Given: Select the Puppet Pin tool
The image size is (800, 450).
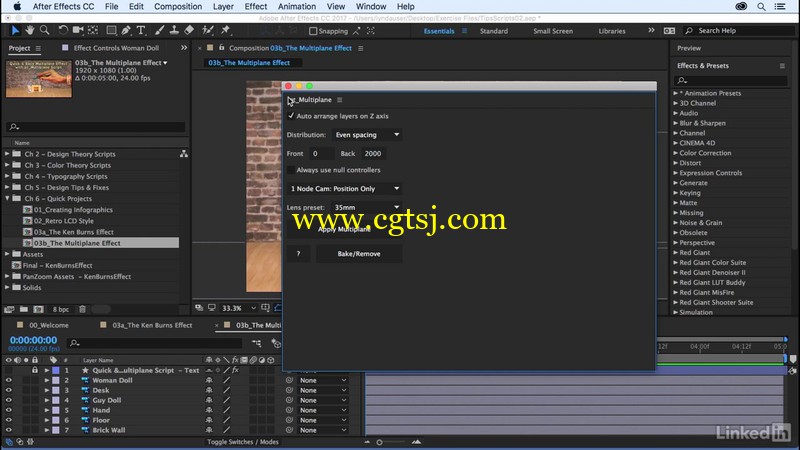Looking at the screenshot, I should (226, 31).
